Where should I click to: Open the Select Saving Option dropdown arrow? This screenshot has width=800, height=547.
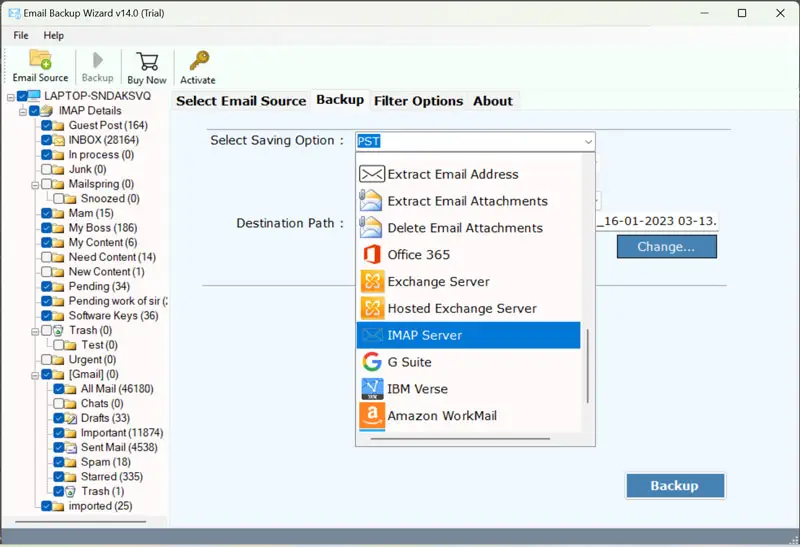(x=587, y=142)
